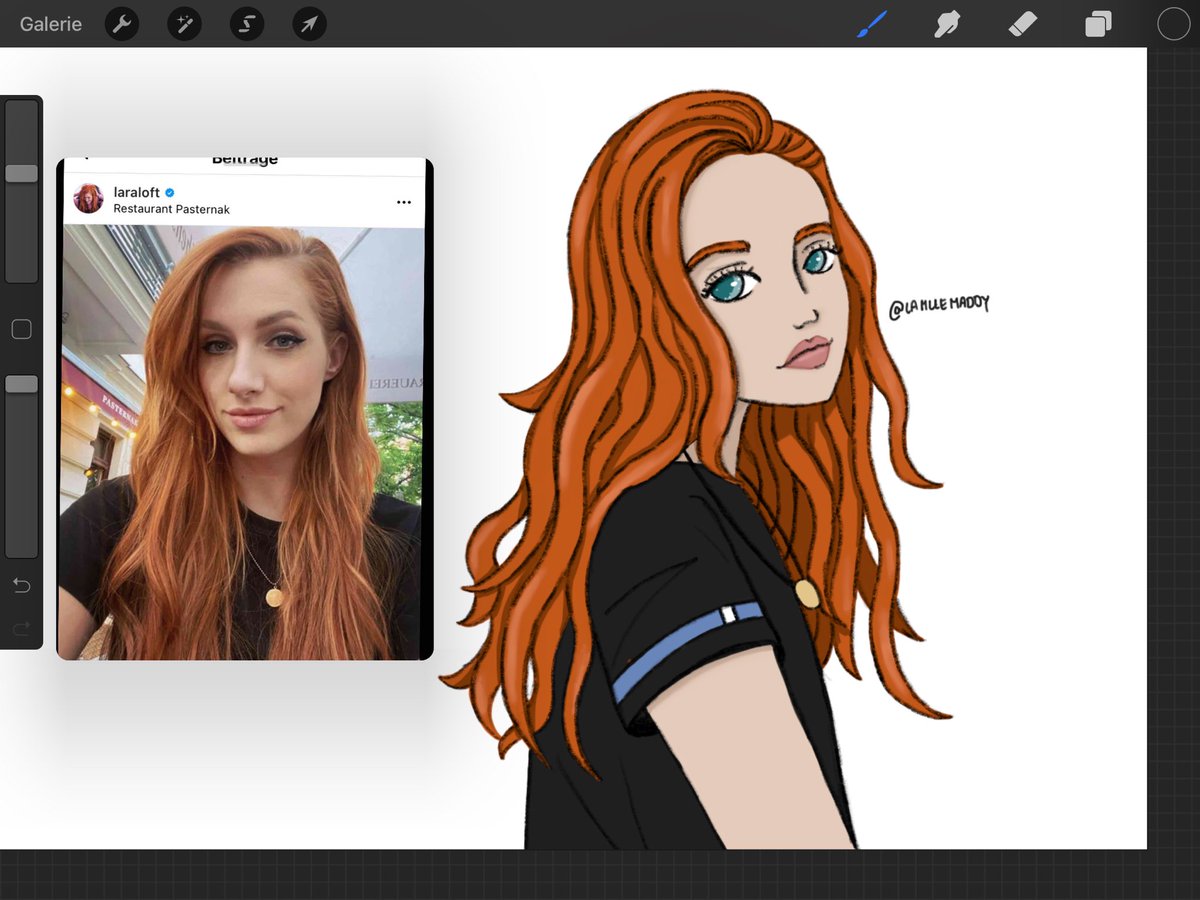Switch to the Eraser tool

pos(1023,23)
